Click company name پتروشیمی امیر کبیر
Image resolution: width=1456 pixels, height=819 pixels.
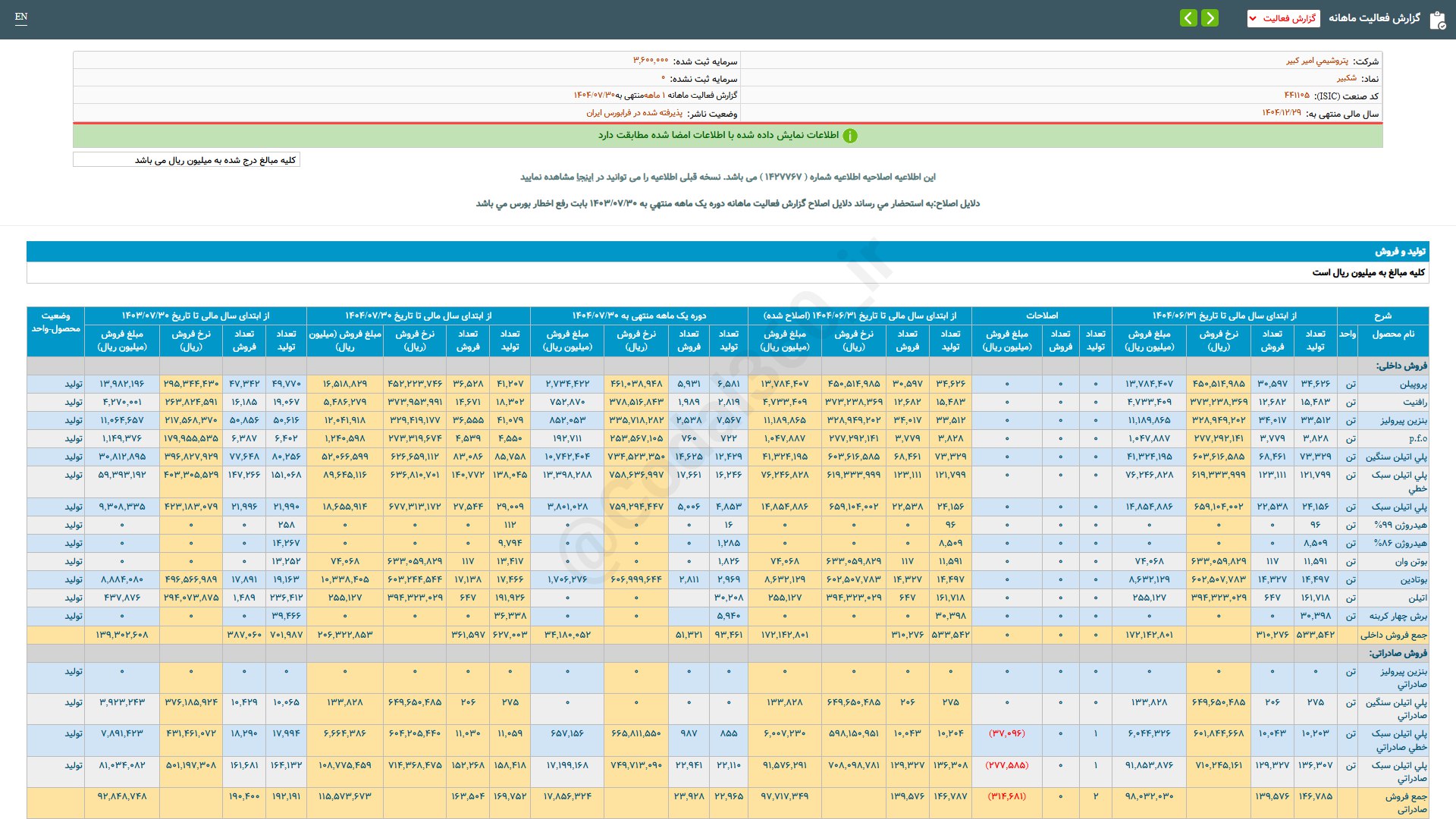[1316, 61]
